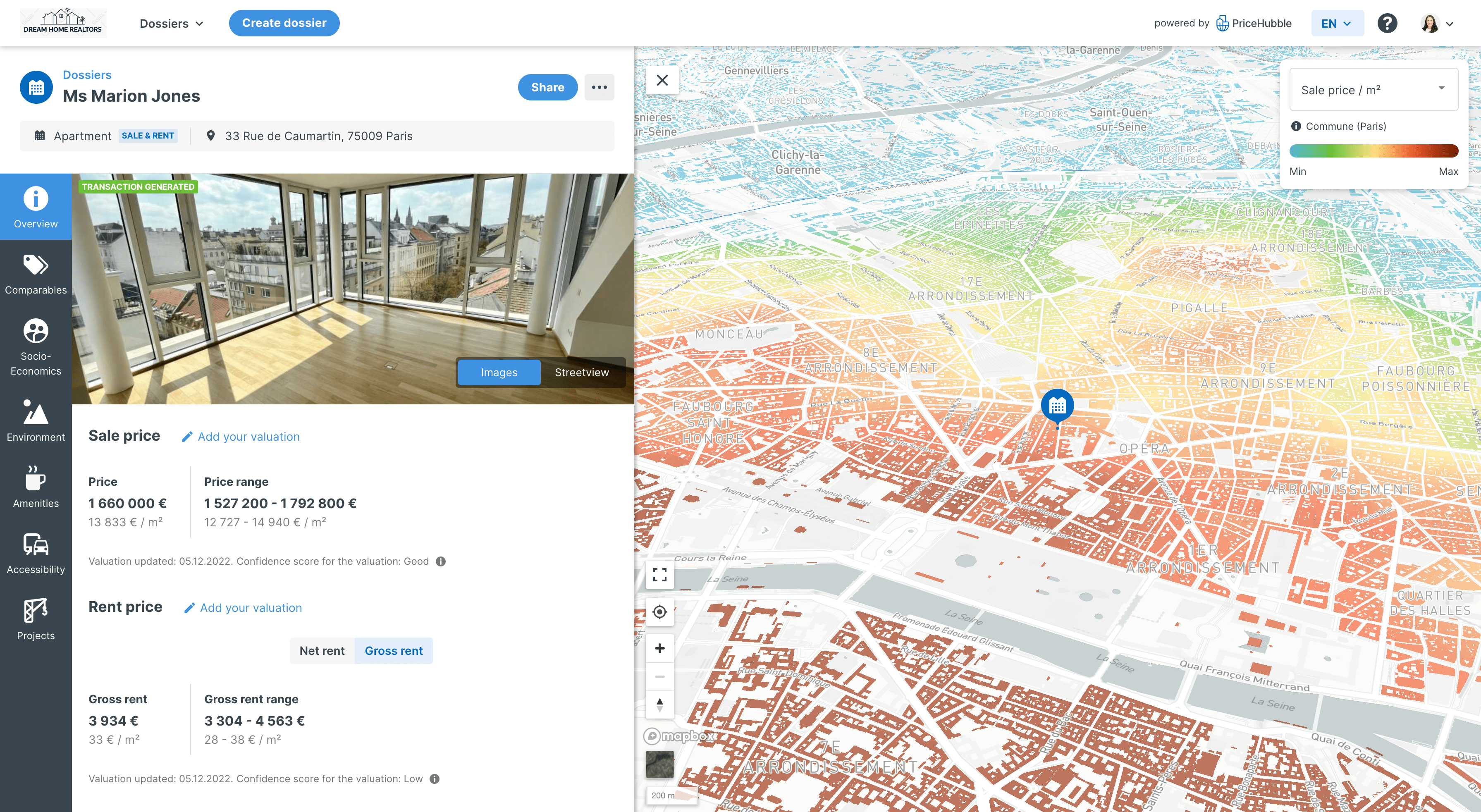Open the Sale price / m² dropdown

pyautogui.click(x=1373, y=90)
